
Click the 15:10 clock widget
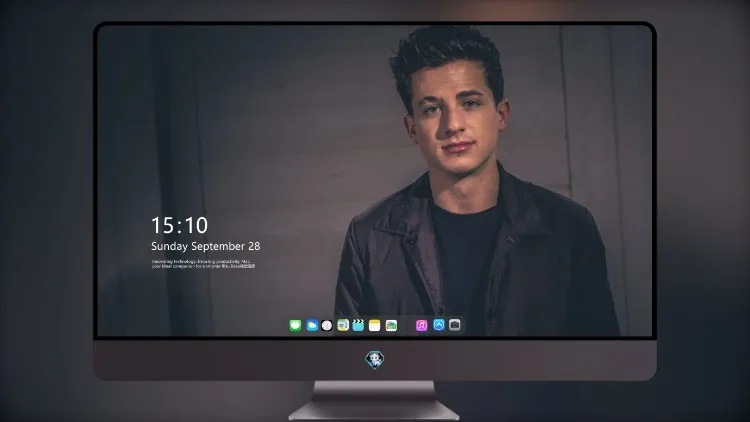click(179, 225)
